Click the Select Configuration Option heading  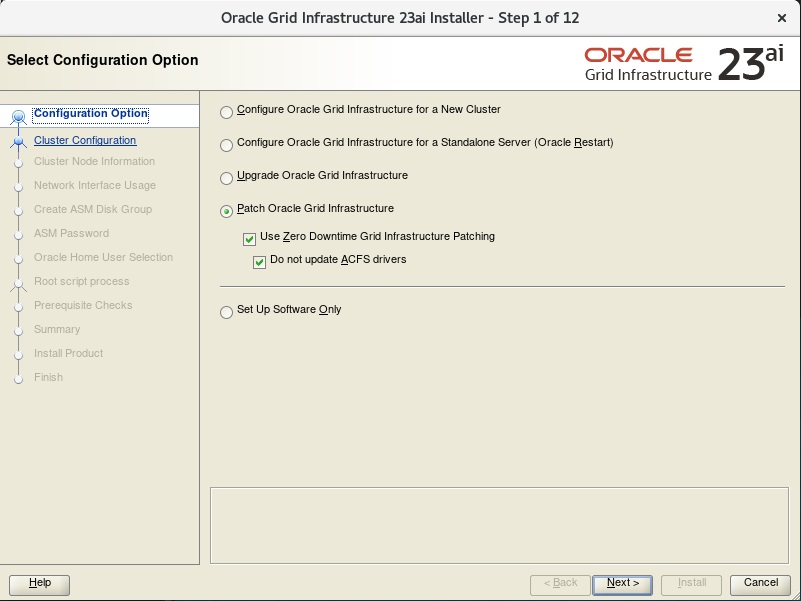click(103, 60)
